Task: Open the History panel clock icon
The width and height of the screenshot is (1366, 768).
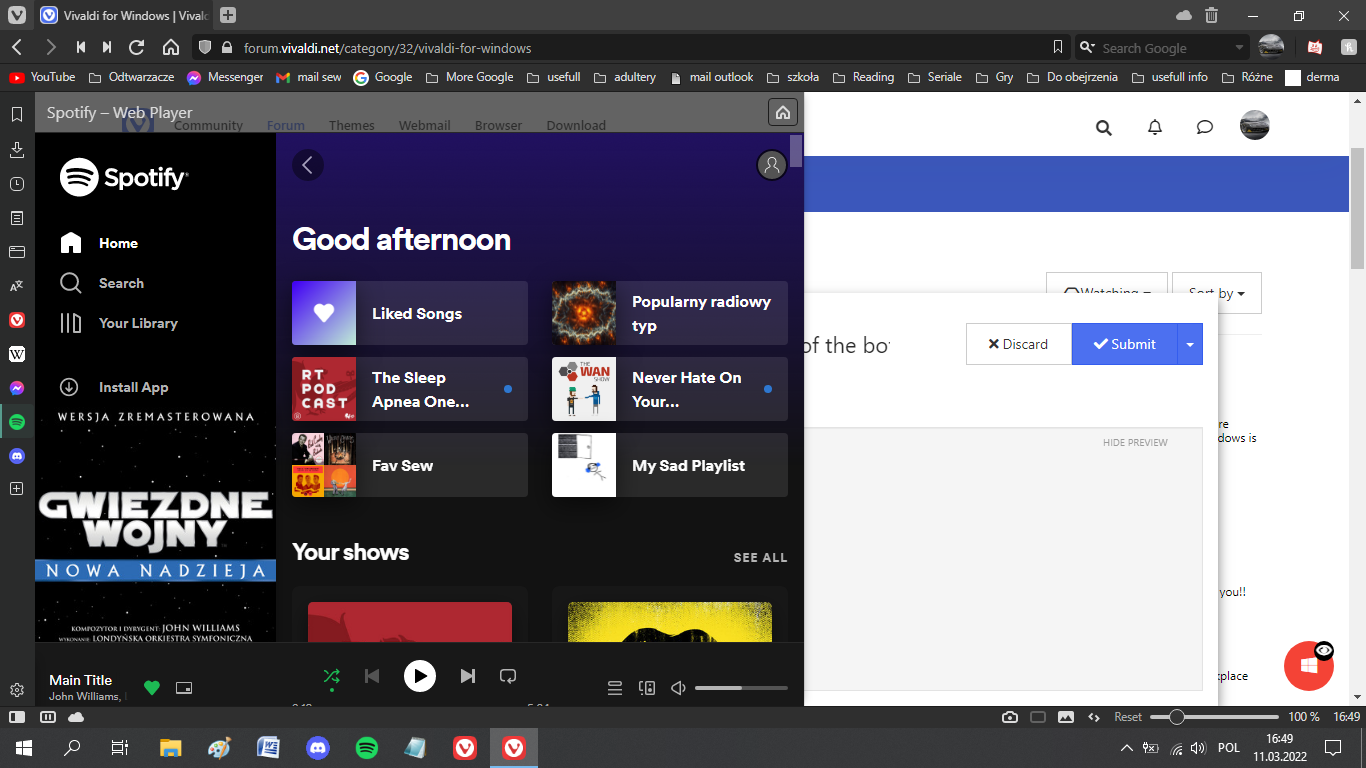Action: (17, 184)
